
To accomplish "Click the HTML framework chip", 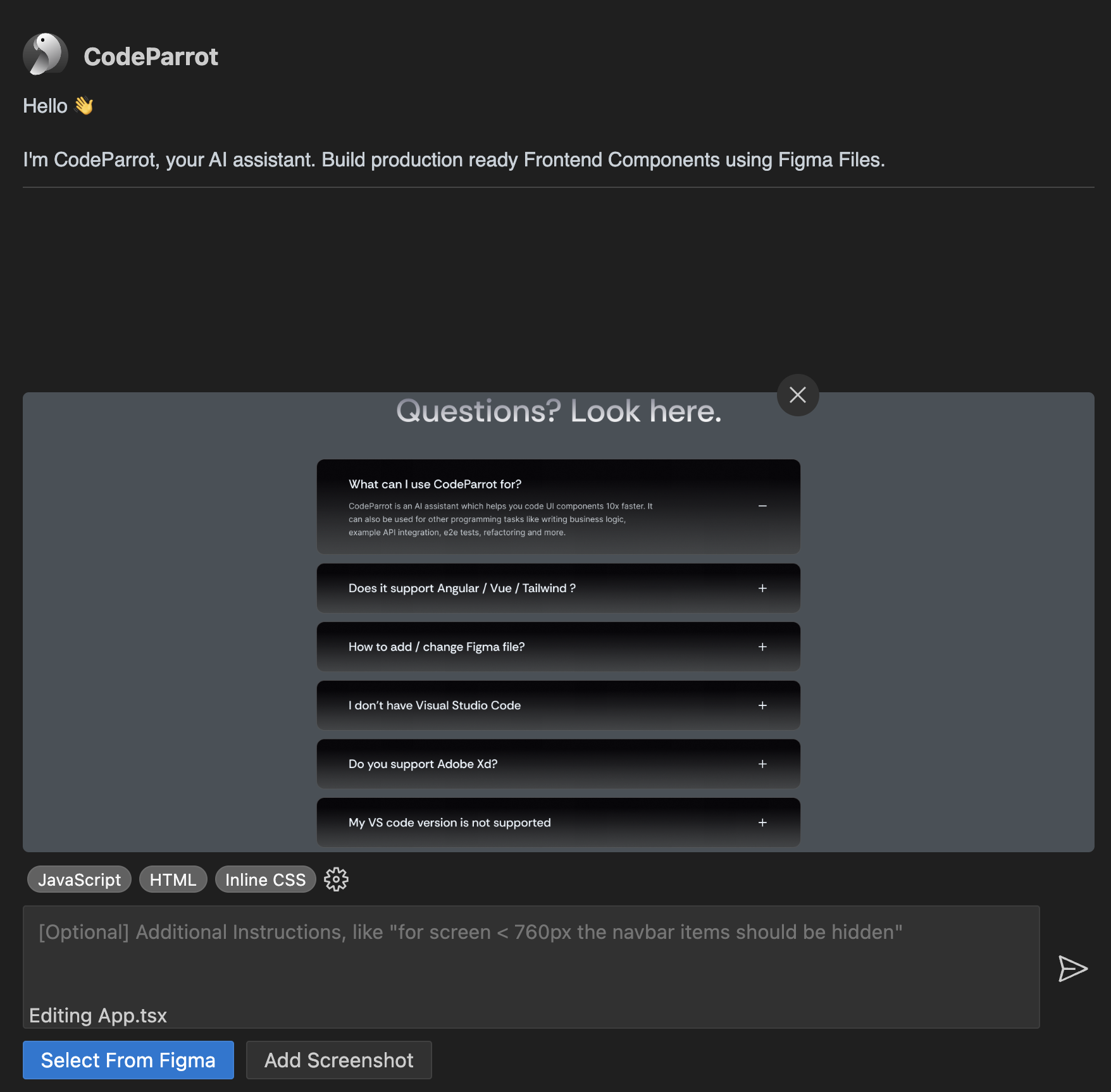I will pyautogui.click(x=173, y=879).
